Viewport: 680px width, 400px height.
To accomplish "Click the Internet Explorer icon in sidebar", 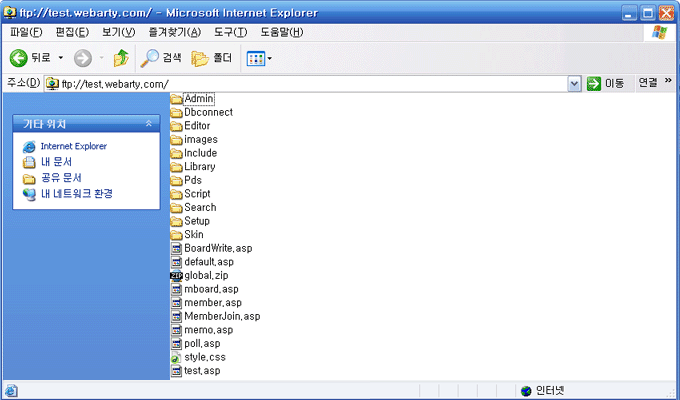I will [x=29, y=147].
